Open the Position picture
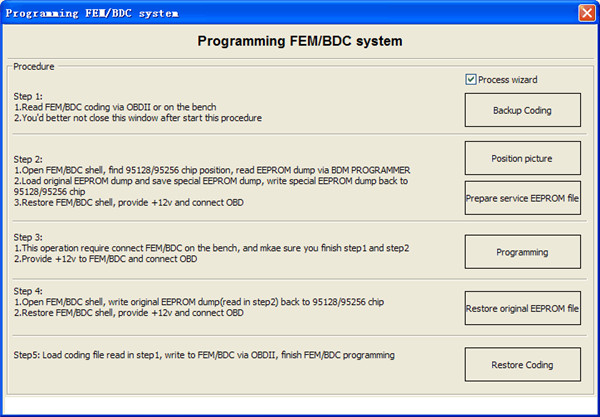Viewport: 600px width, 417px height. click(x=522, y=158)
